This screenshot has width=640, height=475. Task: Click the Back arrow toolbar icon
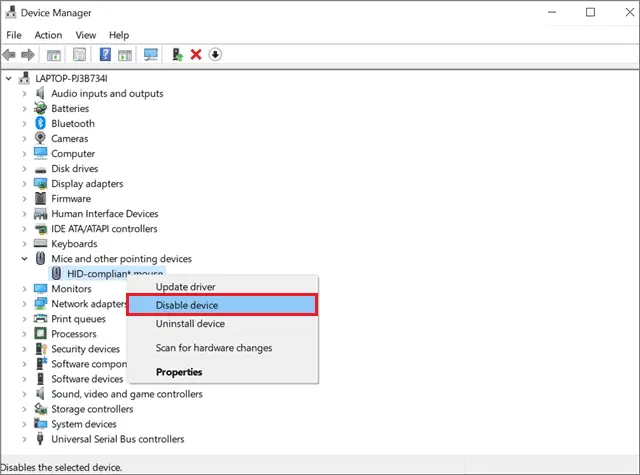(x=9, y=54)
